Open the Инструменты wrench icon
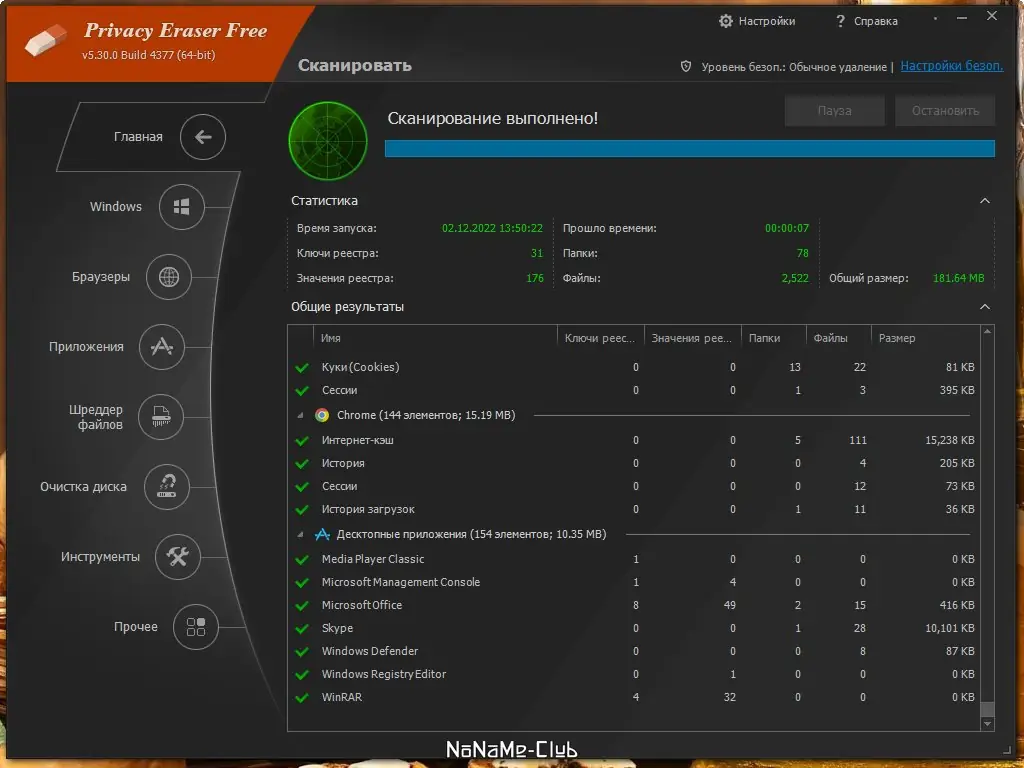 coord(178,556)
